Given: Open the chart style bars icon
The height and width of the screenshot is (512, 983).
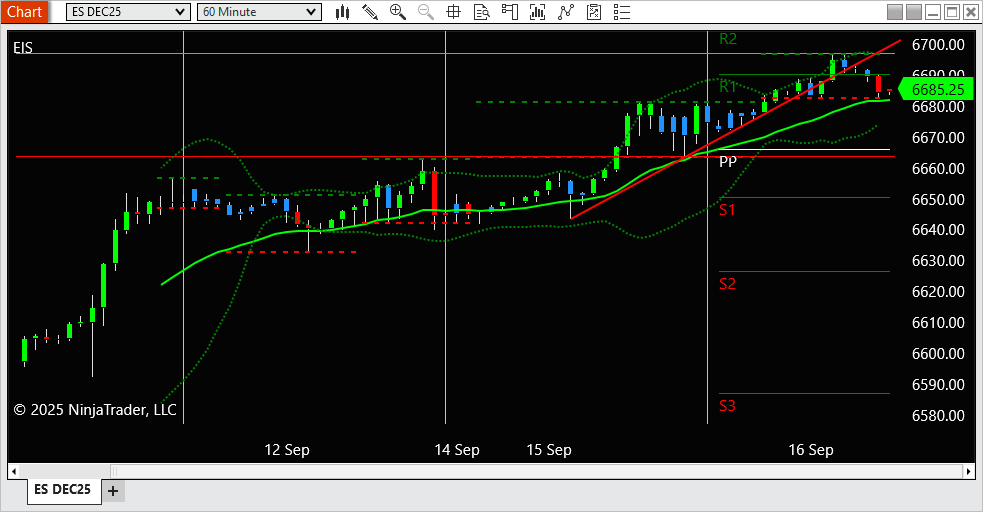Looking at the screenshot, I should click(342, 12).
